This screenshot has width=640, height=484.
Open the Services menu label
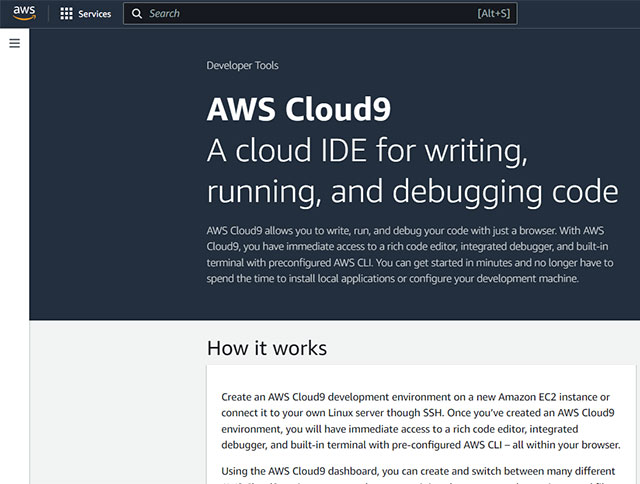tap(95, 14)
